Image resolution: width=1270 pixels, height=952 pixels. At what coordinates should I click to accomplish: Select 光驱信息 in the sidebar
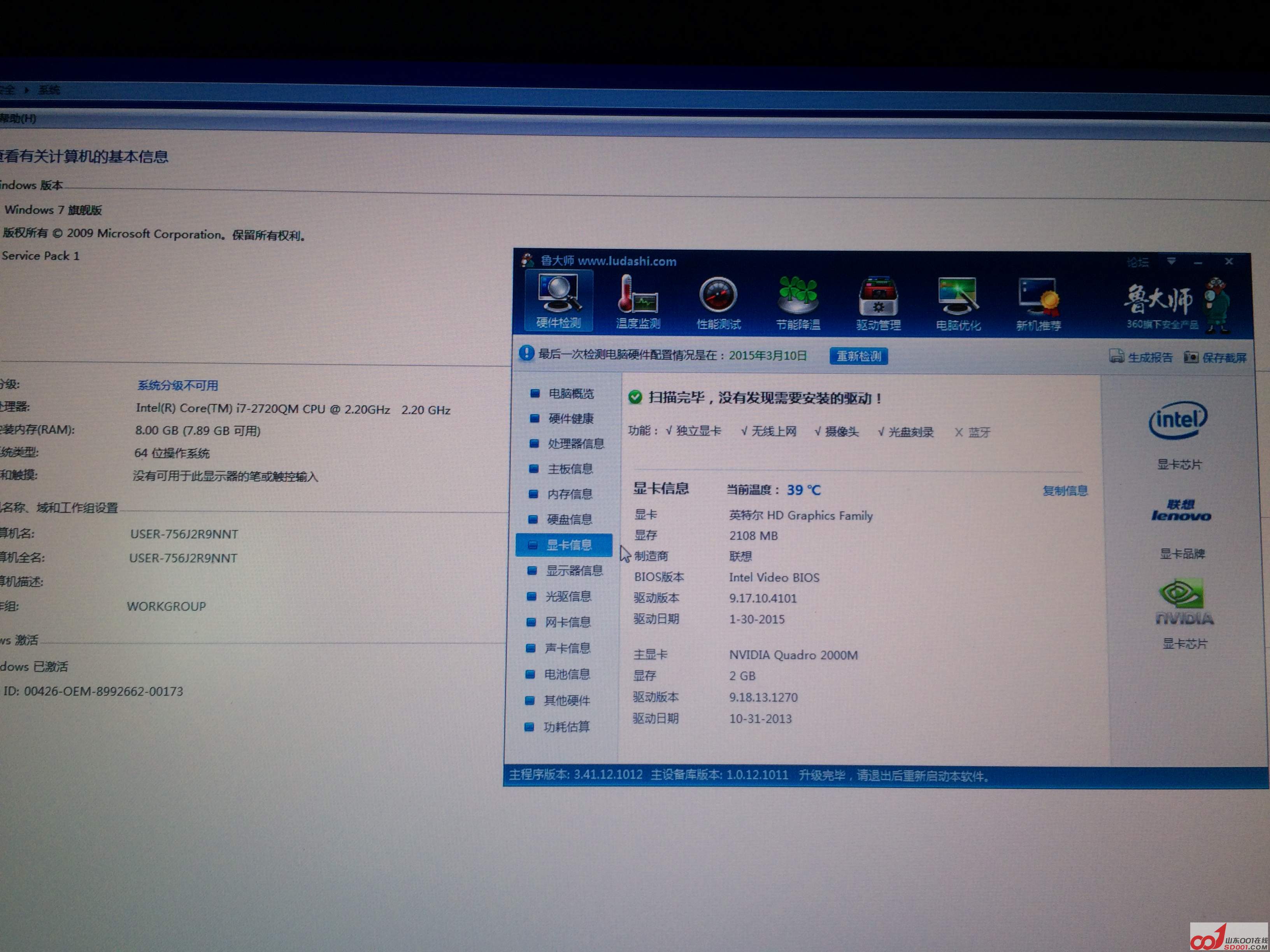(568, 596)
